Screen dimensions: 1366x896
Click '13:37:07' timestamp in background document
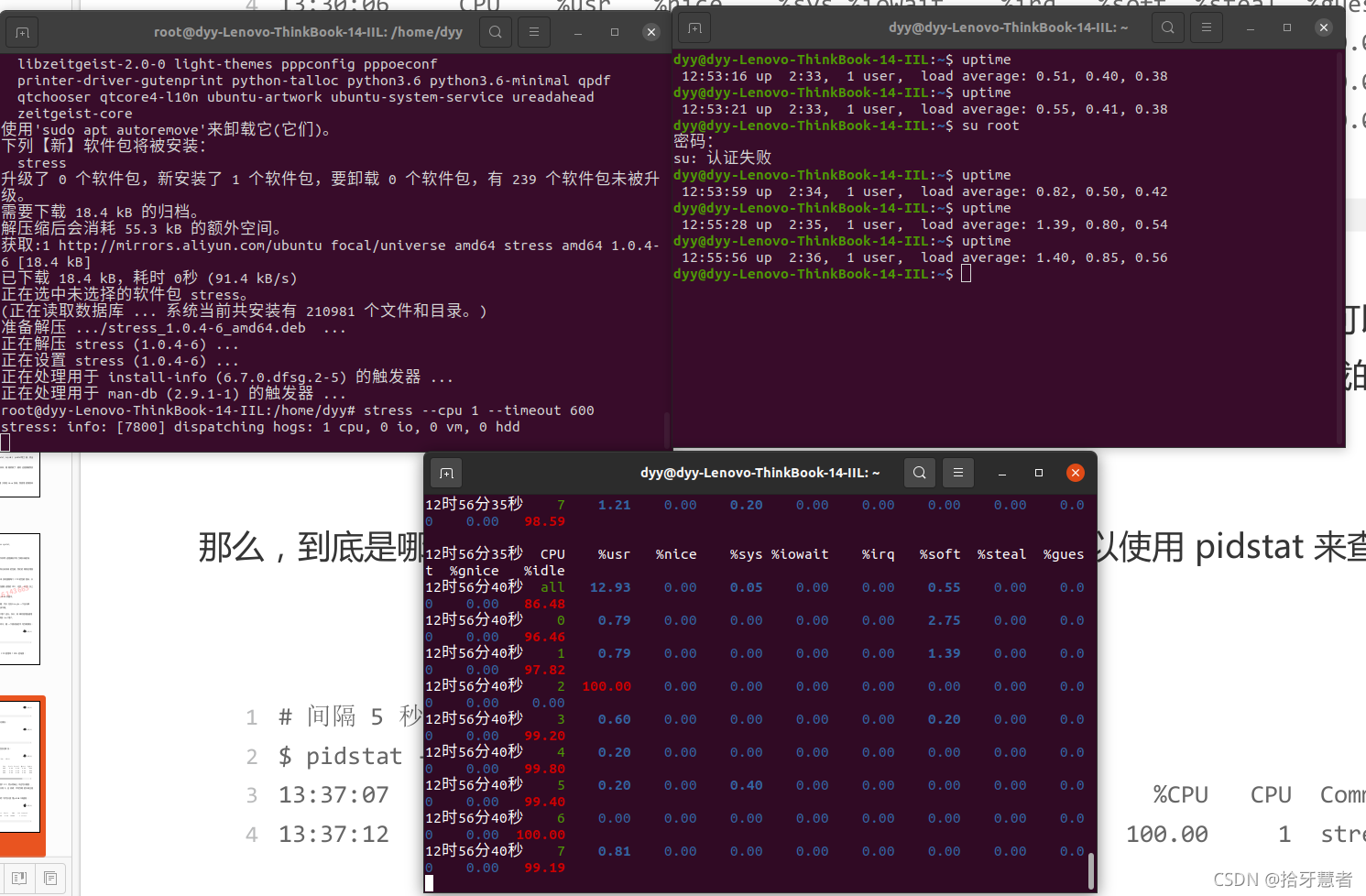pos(333,795)
